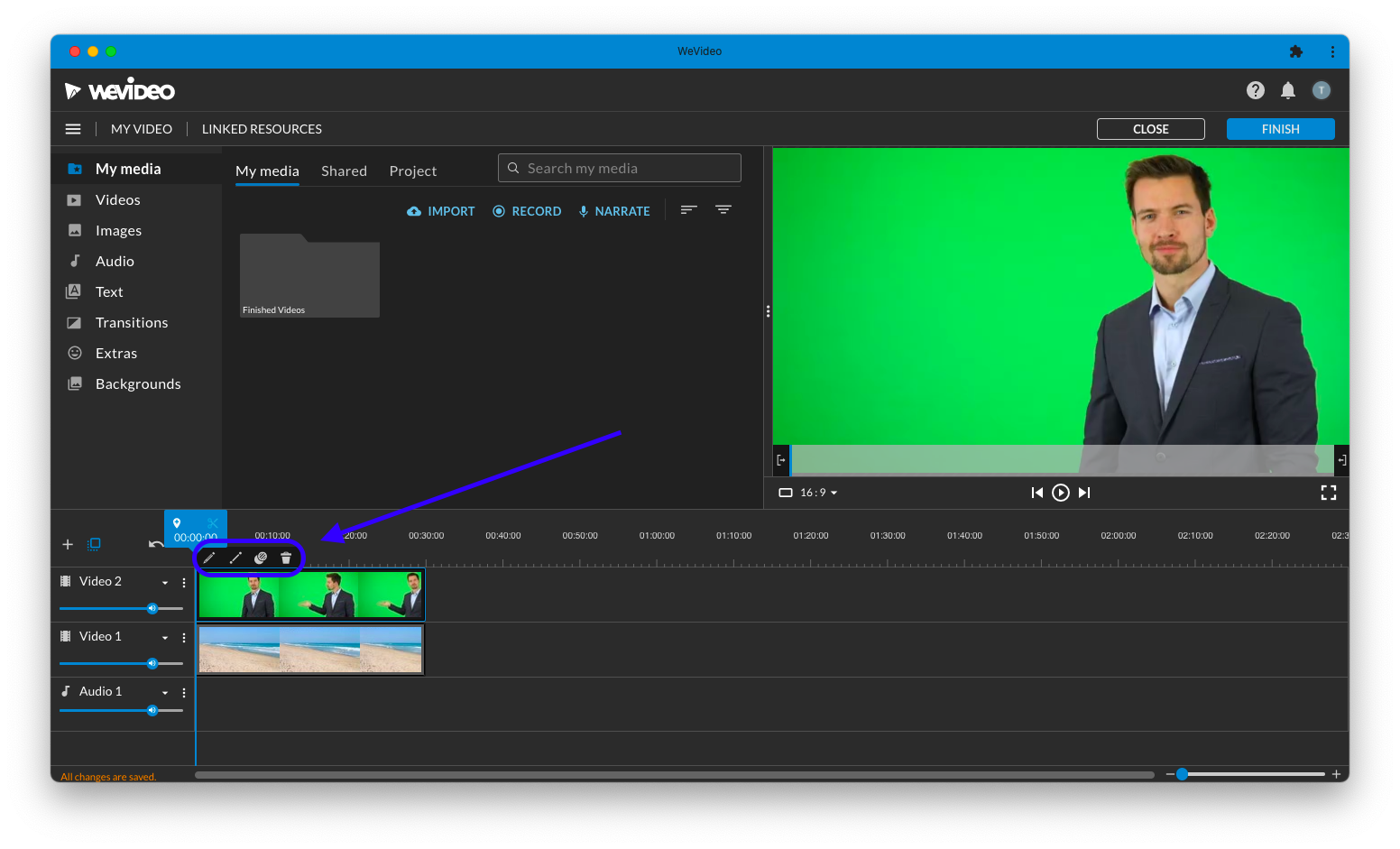Click the horizontal timeline scrollbar

pos(675,774)
